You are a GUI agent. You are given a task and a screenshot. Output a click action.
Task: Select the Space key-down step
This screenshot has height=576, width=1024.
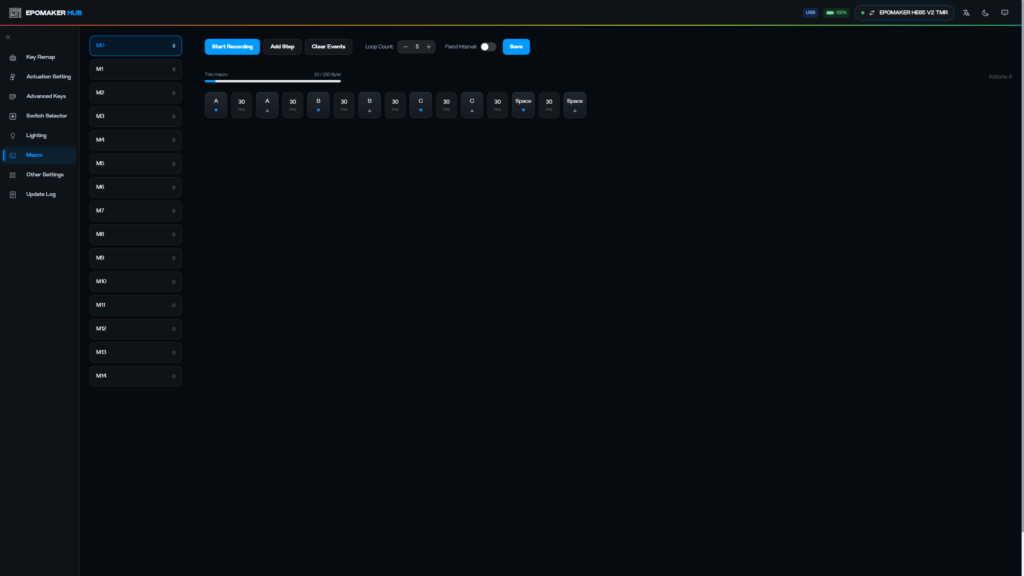(523, 104)
